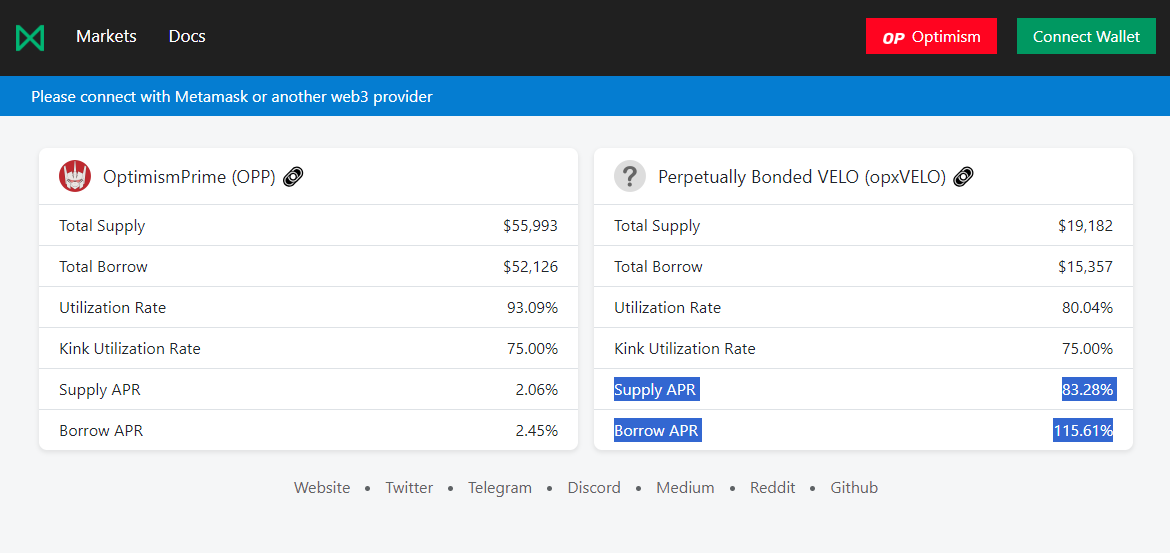This screenshot has height=553, width=1170.
Task: Click the green site logo icon
Action: [30, 37]
